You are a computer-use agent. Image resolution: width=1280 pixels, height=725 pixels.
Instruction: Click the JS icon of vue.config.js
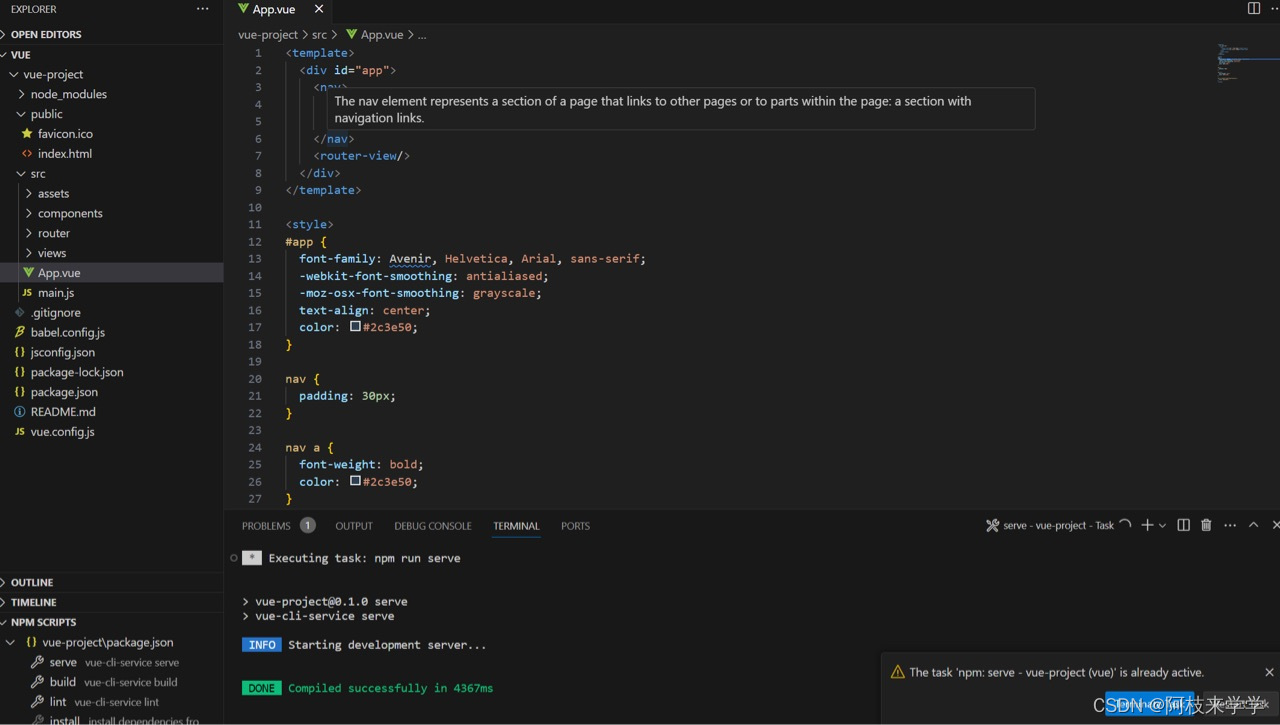tap(20, 432)
